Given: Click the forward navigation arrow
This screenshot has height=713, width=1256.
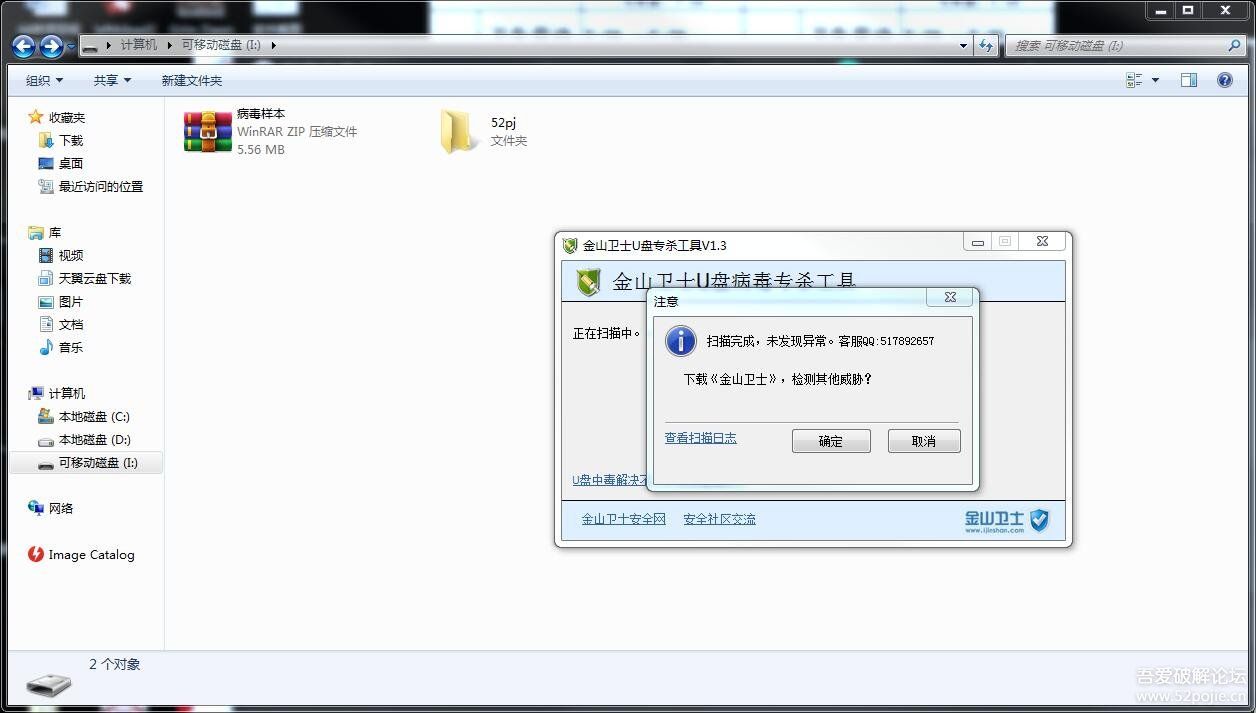Looking at the screenshot, I should (x=50, y=46).
